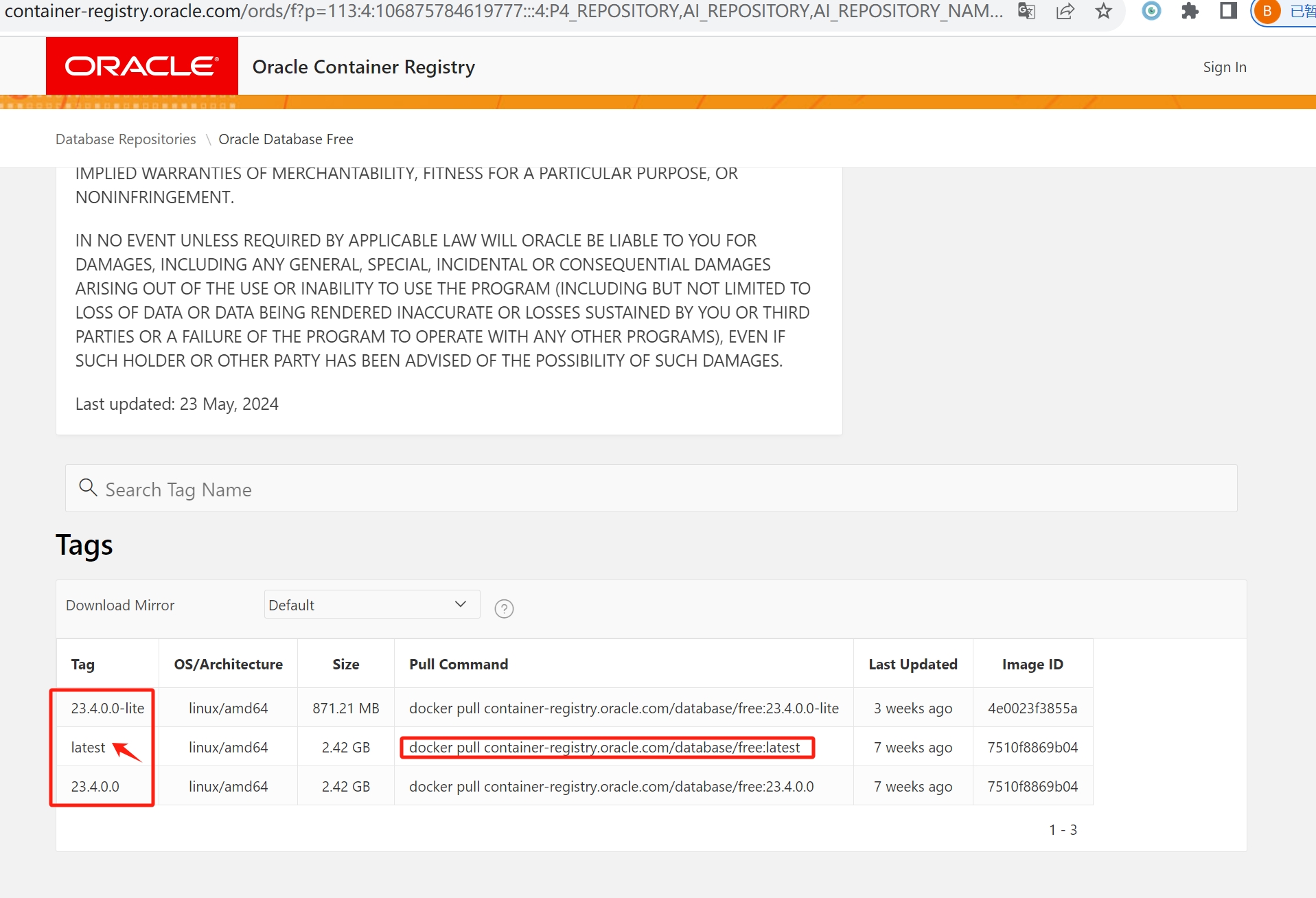Image resolution: width=1316 pixels, height=898 pixels.
Task: Click the share icon in the browser toolbar
Action: tap(1065, 11)
